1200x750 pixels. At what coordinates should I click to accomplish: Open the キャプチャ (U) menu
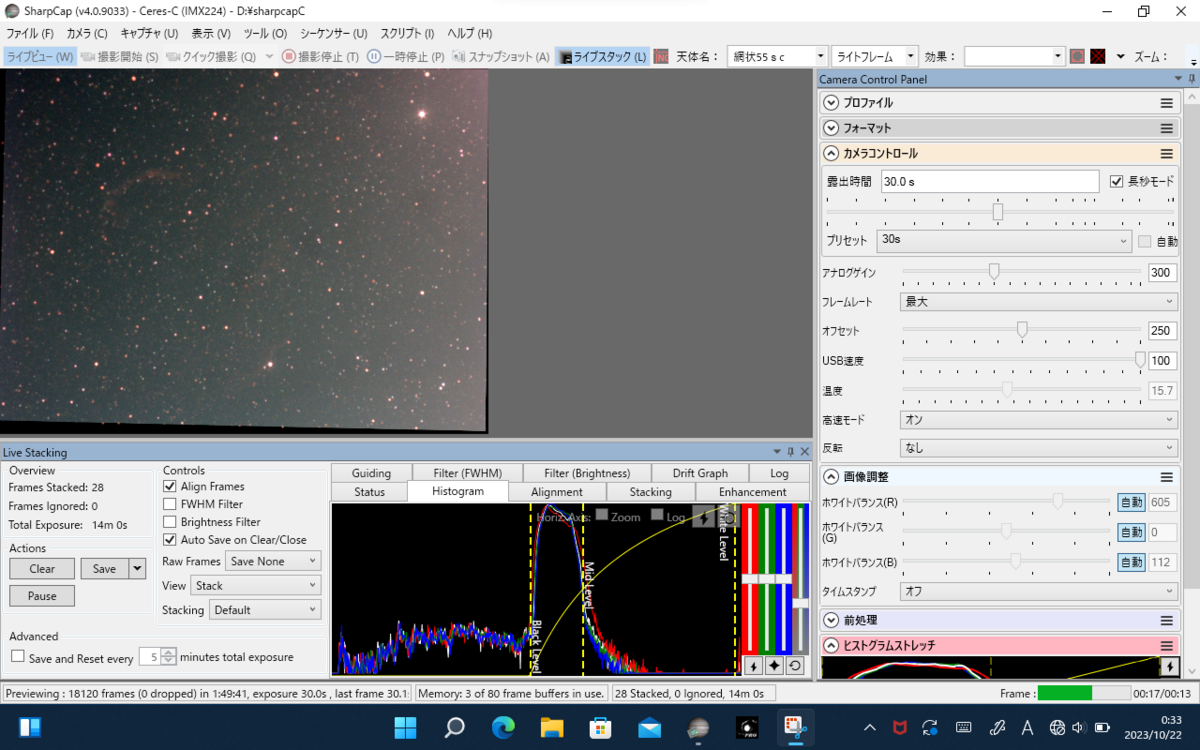pyautogui.click(x=148, y=33)
